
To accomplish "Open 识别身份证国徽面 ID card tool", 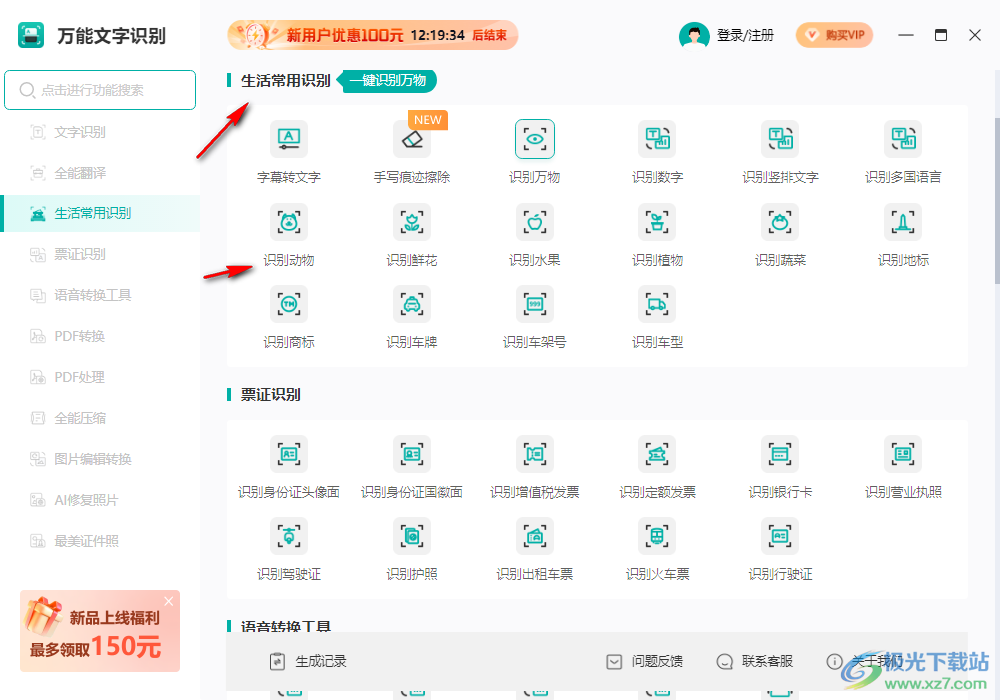I will pyautogui.click(x=412, y=454).
